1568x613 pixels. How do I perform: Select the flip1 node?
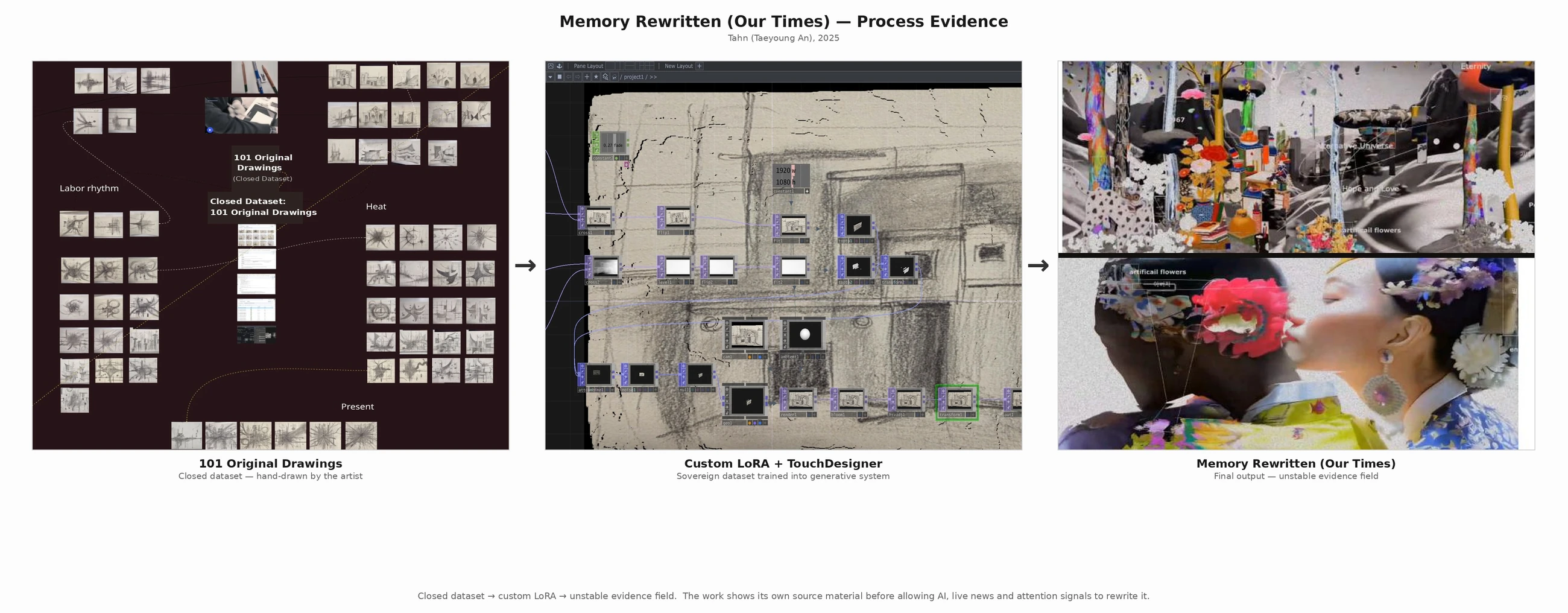click(675, 220)
